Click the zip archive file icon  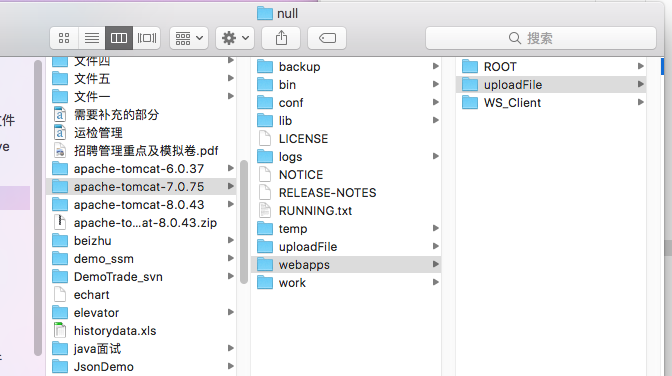click(60, 223)
